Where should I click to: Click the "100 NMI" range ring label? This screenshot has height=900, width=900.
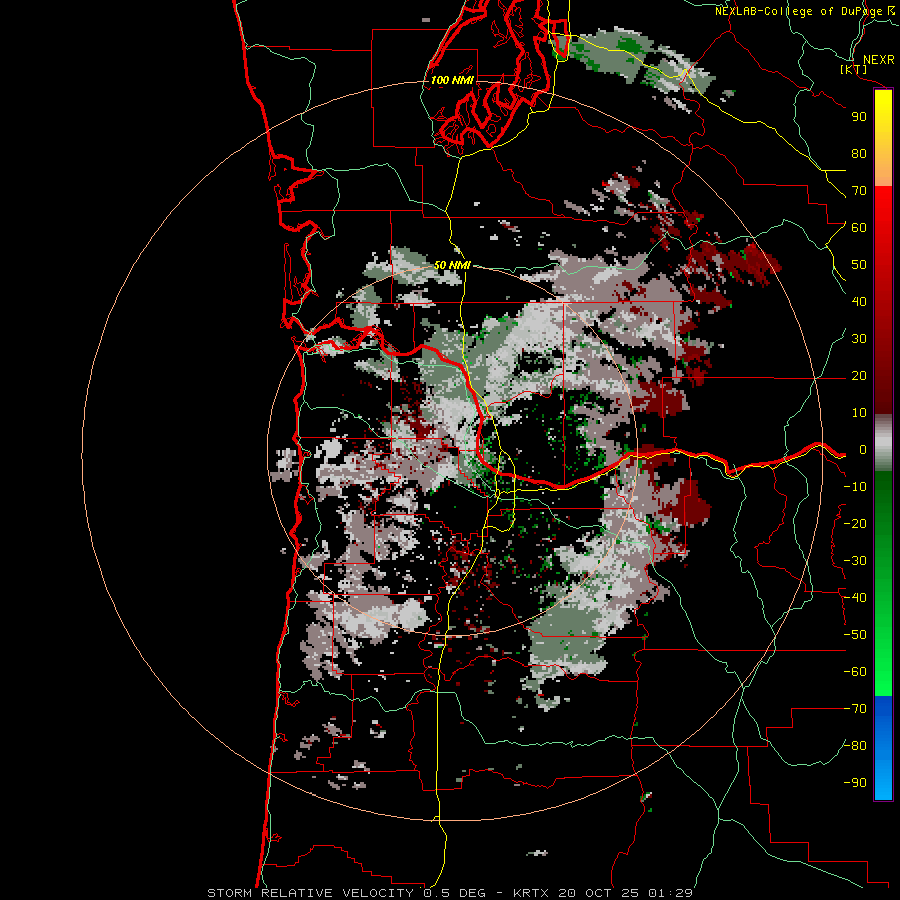[x=452, y=80]
